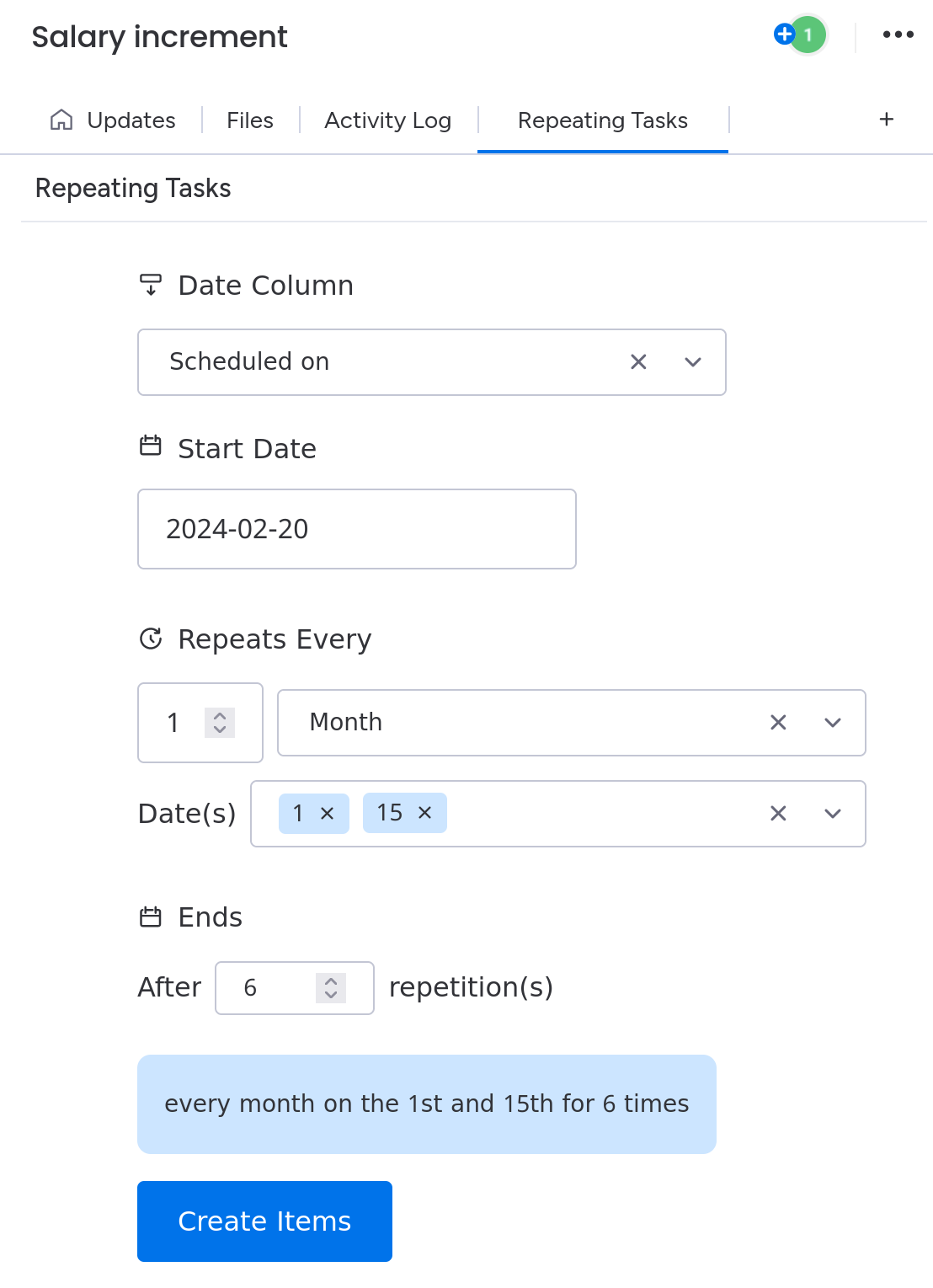Click the Salary increment item title

tap(160, 37)
